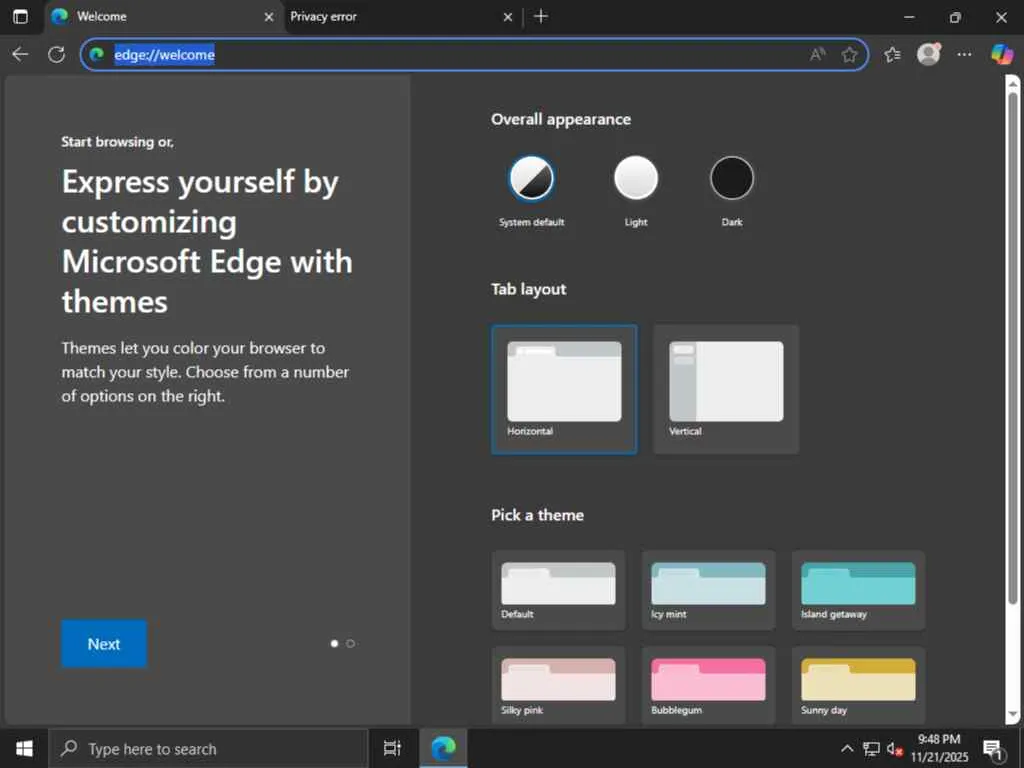This screenshot has width=1024, height=768.
Task: Open the taskbar clock and date
Action: [939, 748]
